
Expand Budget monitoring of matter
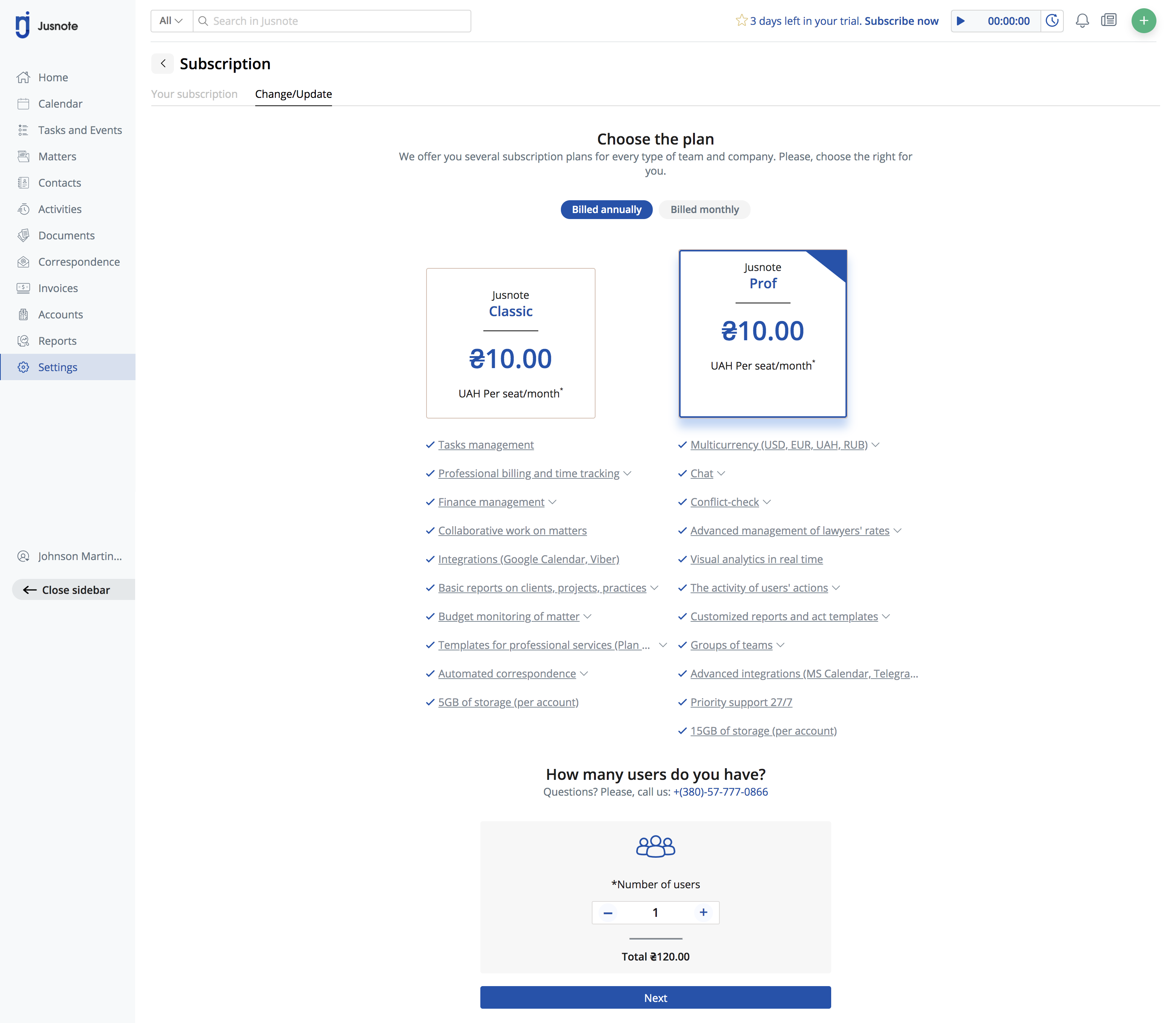click(587, 616)
